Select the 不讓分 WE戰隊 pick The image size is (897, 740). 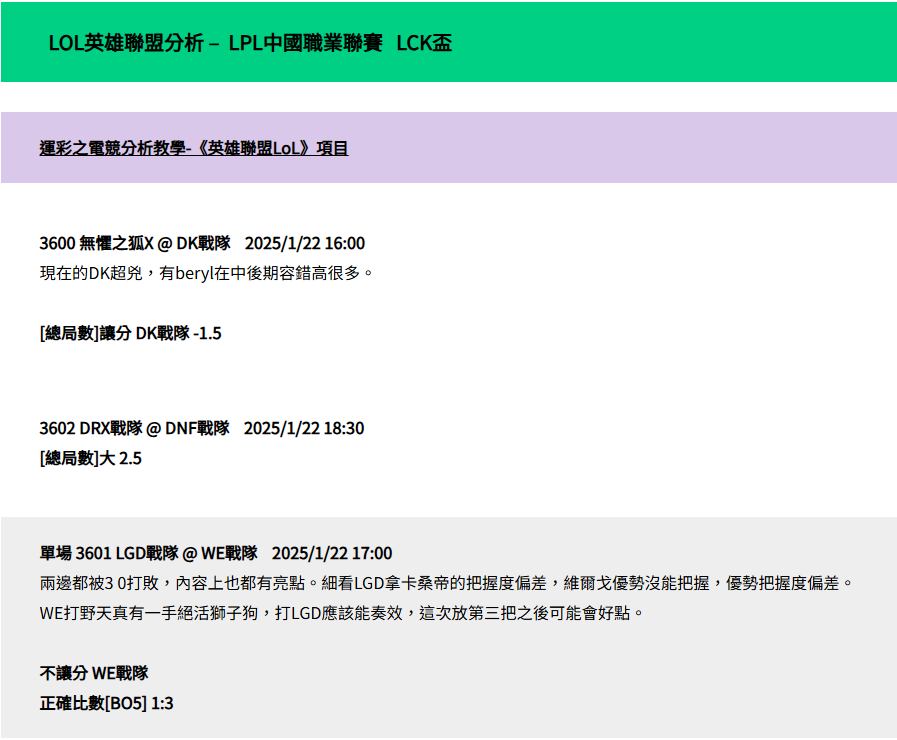[94, 673]
